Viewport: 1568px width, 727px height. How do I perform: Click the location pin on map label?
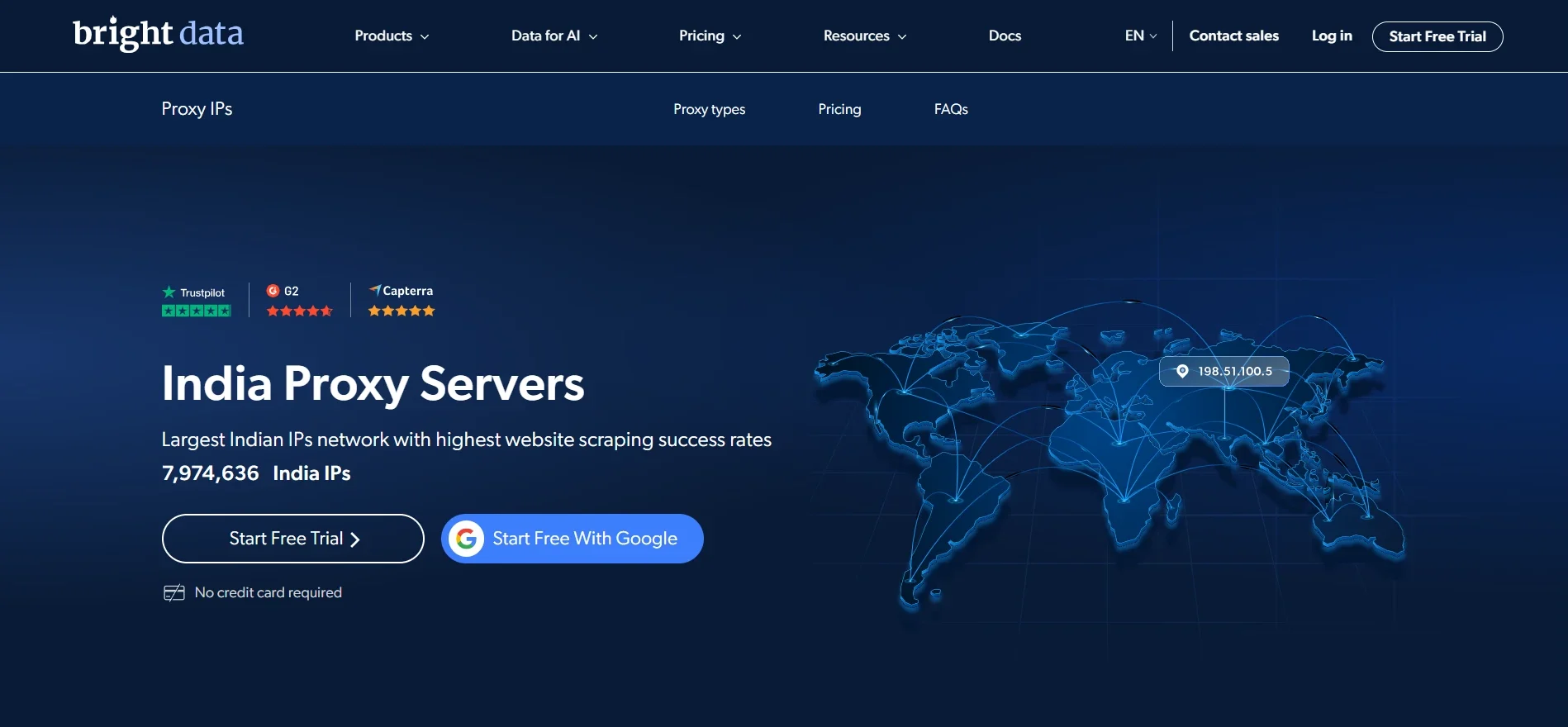1182,371
